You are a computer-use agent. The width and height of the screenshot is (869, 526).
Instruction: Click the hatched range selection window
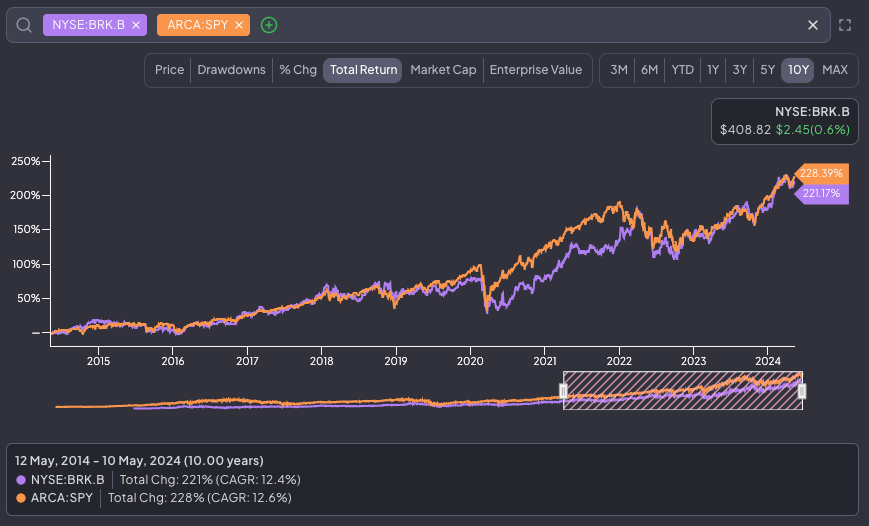682,391
